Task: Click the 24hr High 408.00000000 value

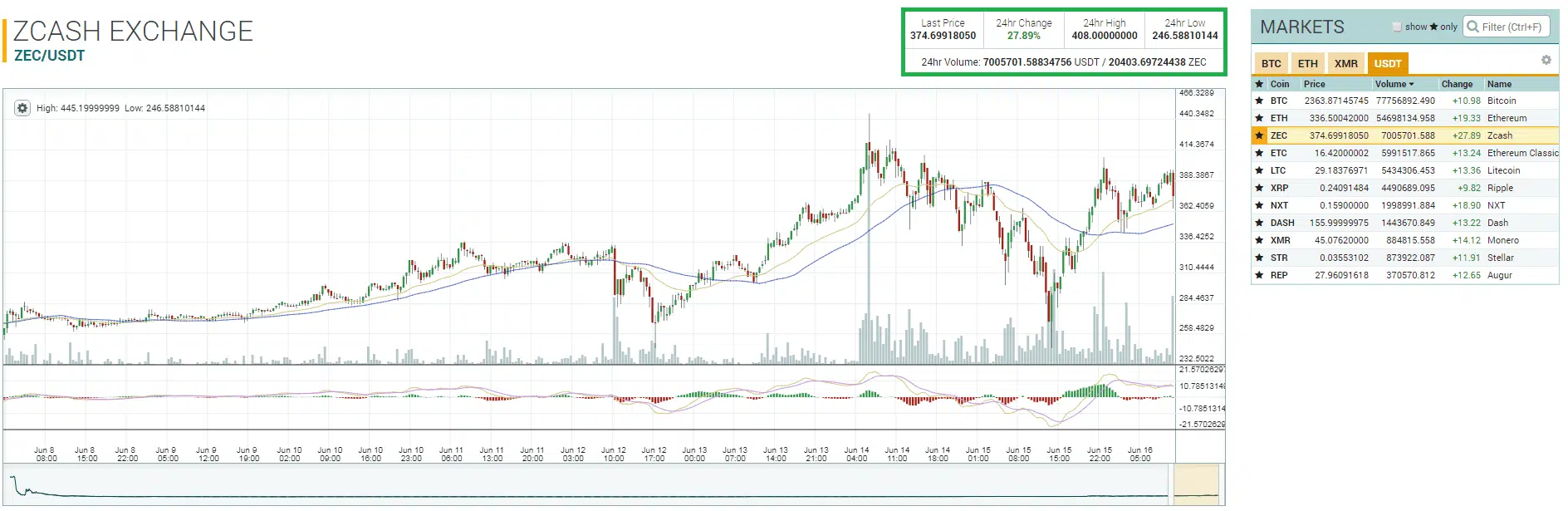Action: 1105,36
